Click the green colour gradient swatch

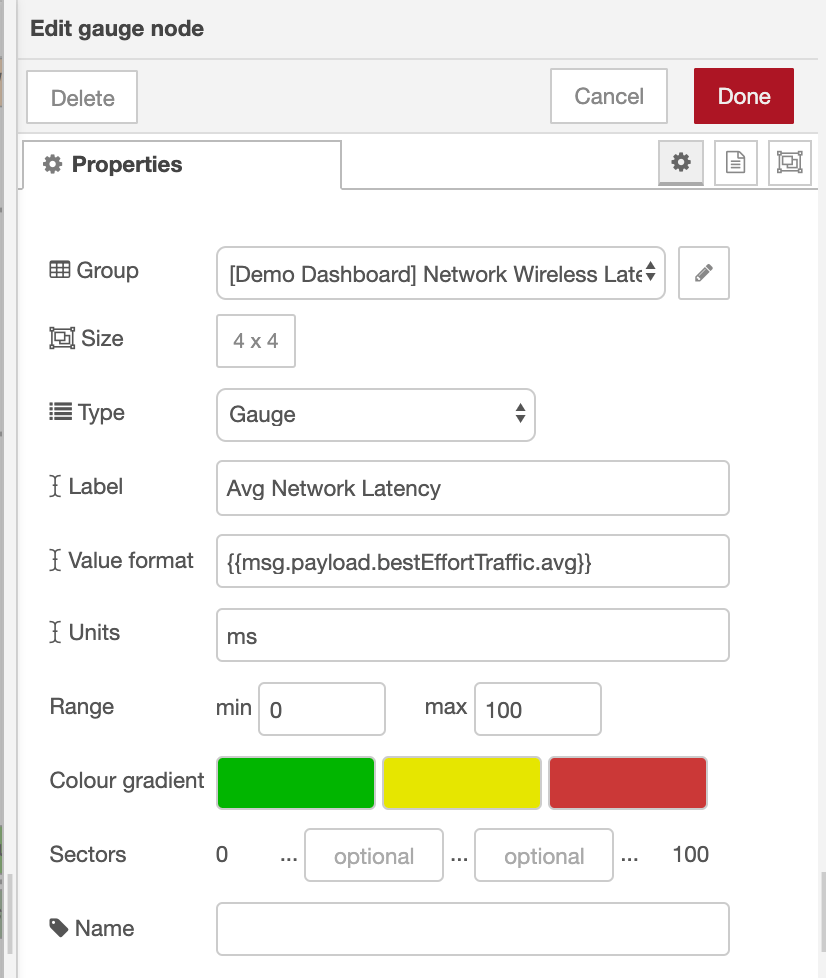[x=295, y=782]
